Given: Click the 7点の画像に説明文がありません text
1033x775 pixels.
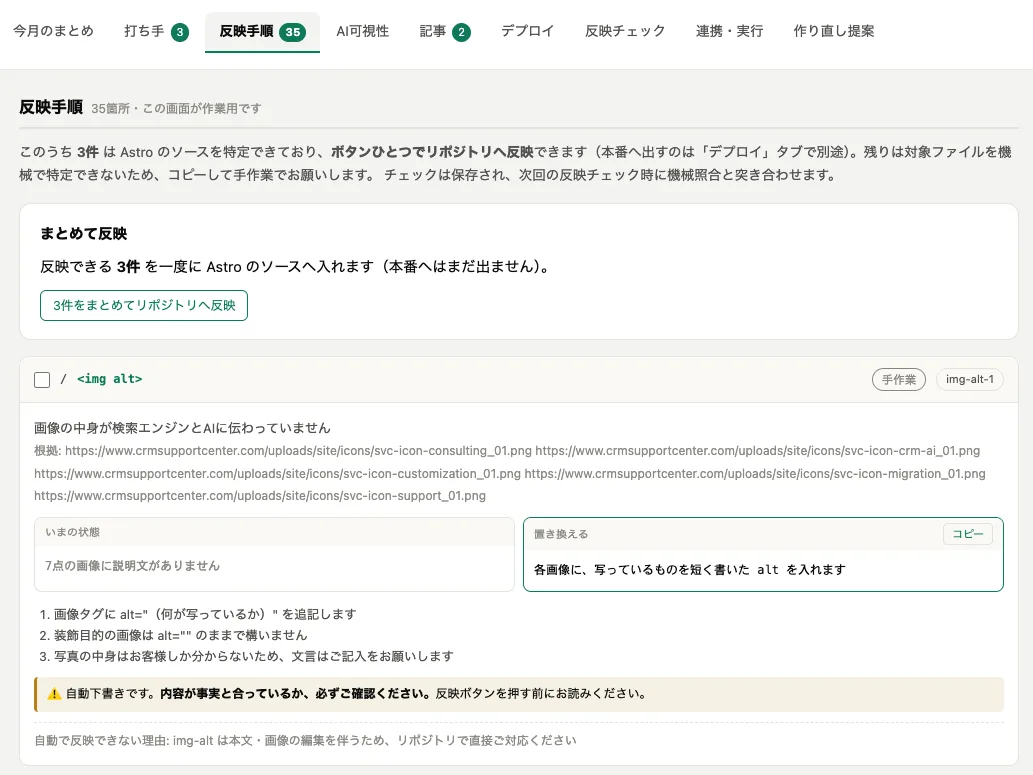Looking at the screenshot, I should point(132,565).
